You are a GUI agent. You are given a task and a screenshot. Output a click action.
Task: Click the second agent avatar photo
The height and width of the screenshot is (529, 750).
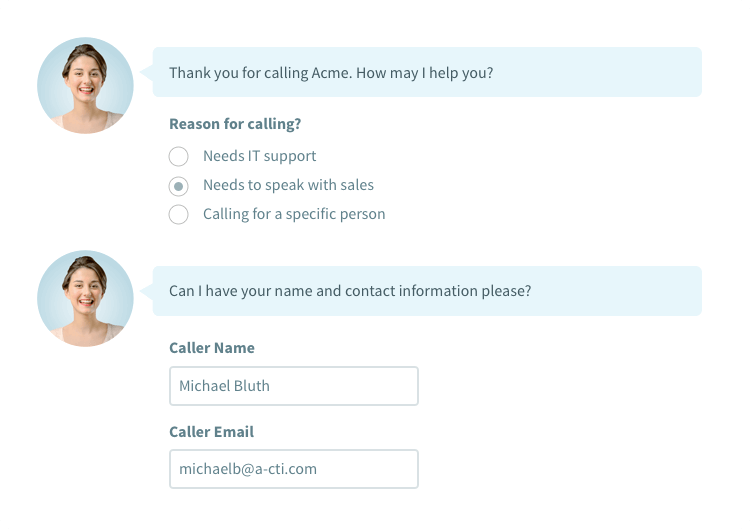[x=85, y=299]
